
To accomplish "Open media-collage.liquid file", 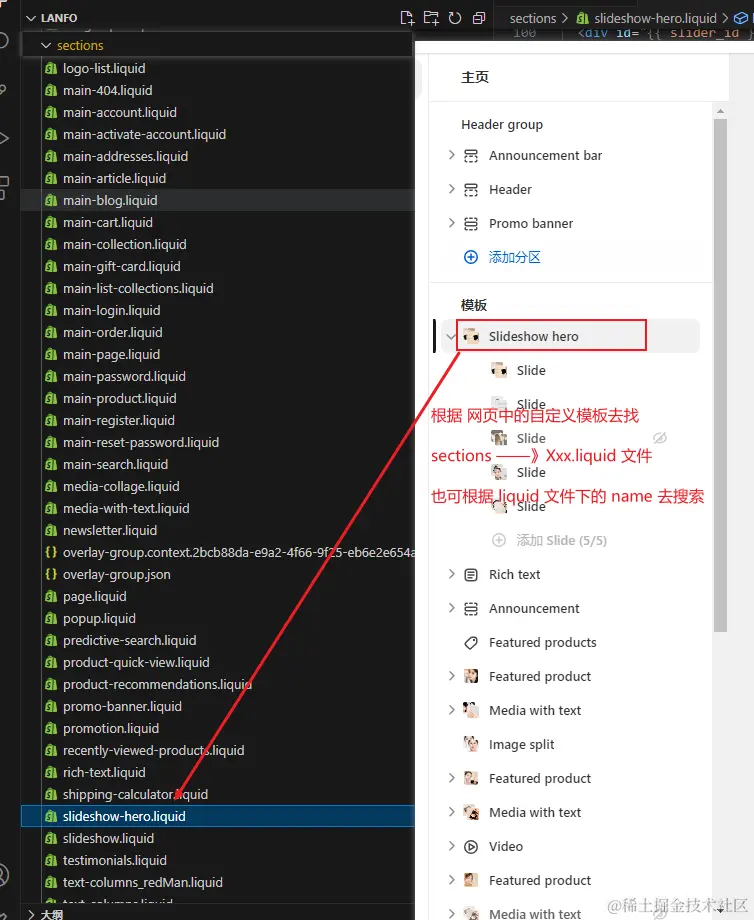I will (x=121, y=486).
